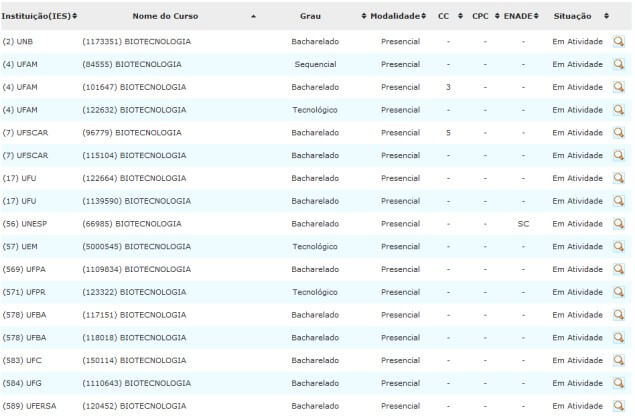
Task: Open details magnifier for UFU course 1139590
Action: (x=618, y=201)
